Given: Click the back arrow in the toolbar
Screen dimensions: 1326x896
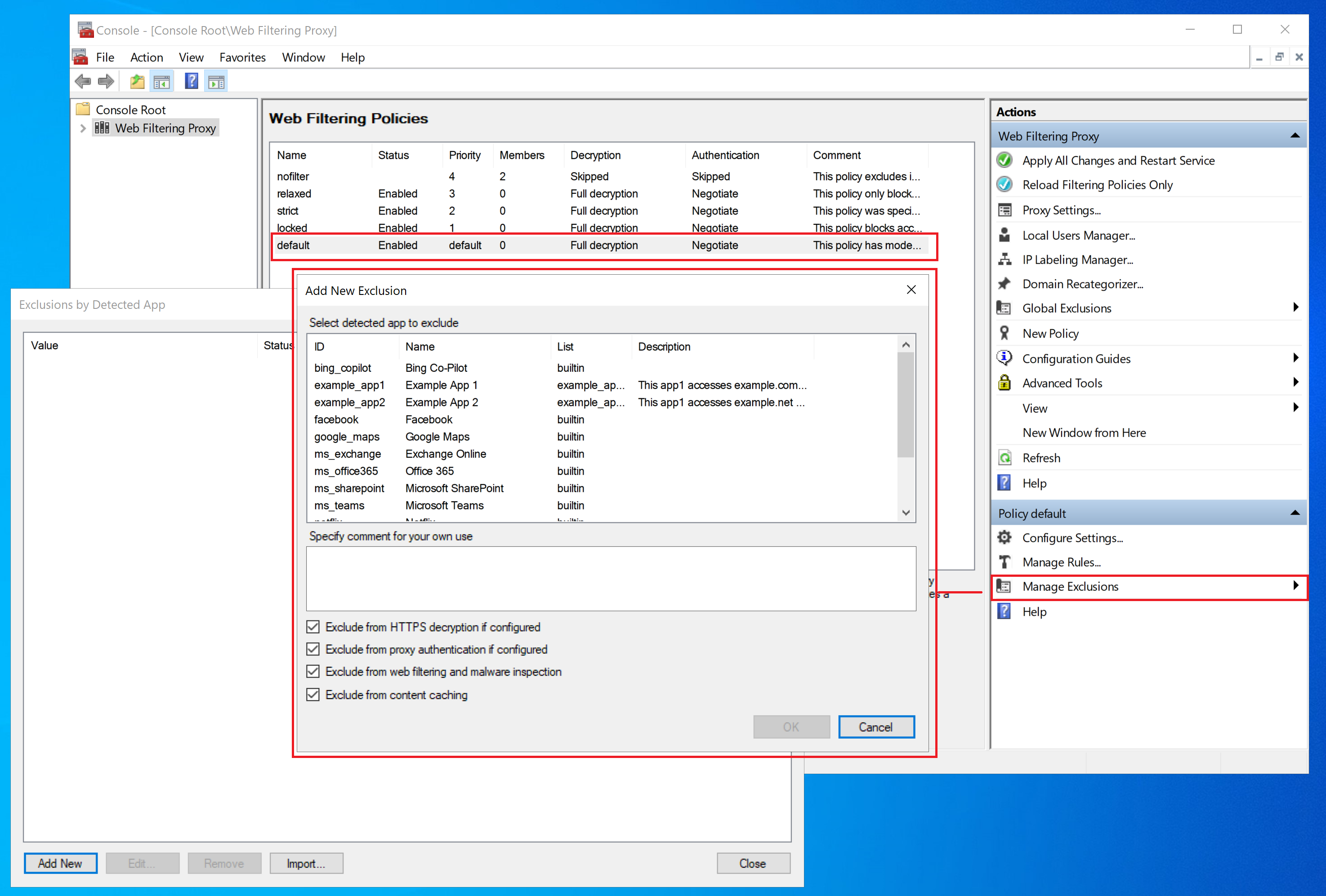Looking at the screenshot, I should (83, 82).
